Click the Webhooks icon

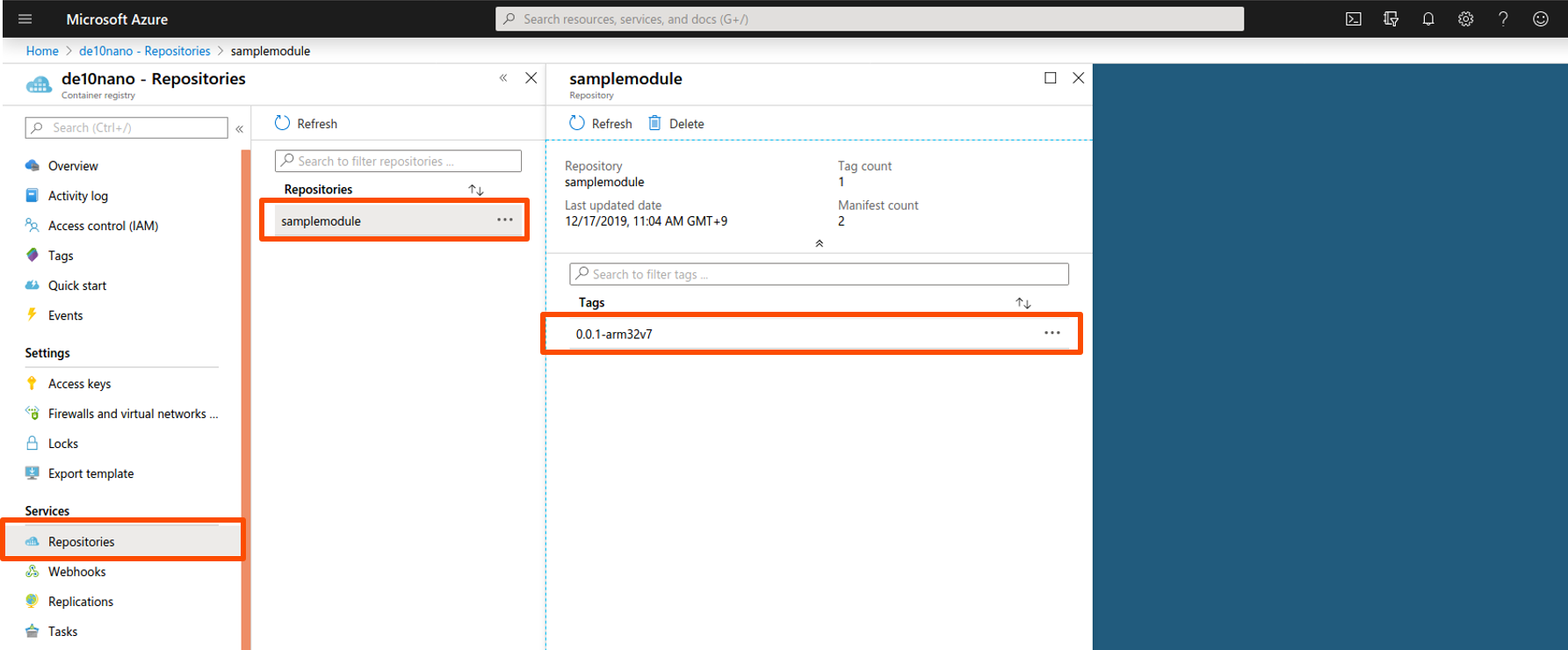(x=33, y=571)
